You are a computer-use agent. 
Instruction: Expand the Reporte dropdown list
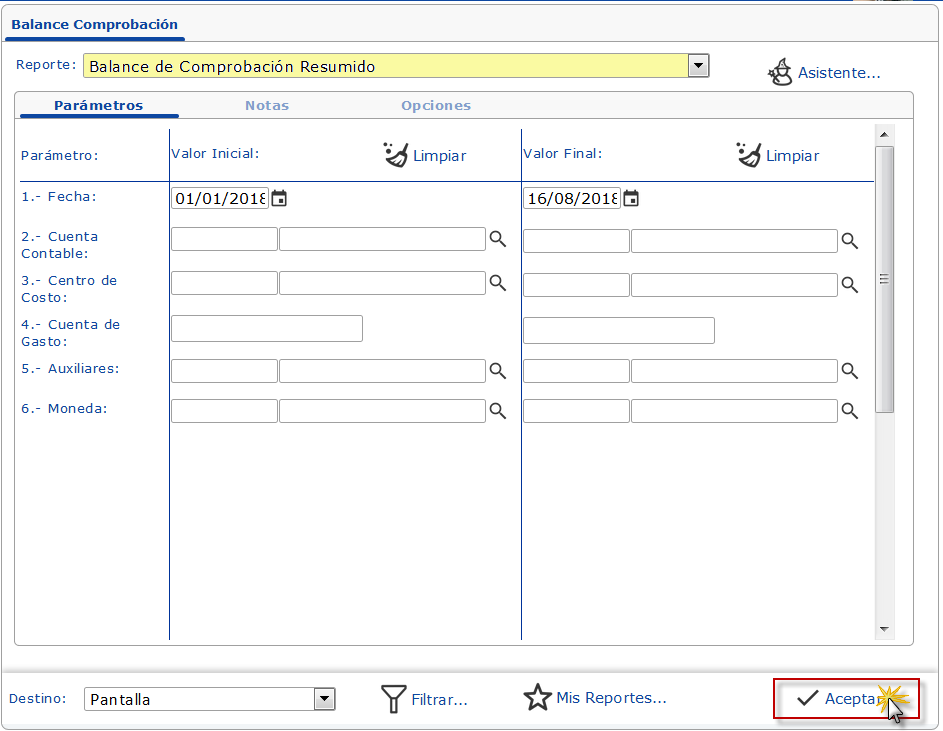tap(699, 66)
